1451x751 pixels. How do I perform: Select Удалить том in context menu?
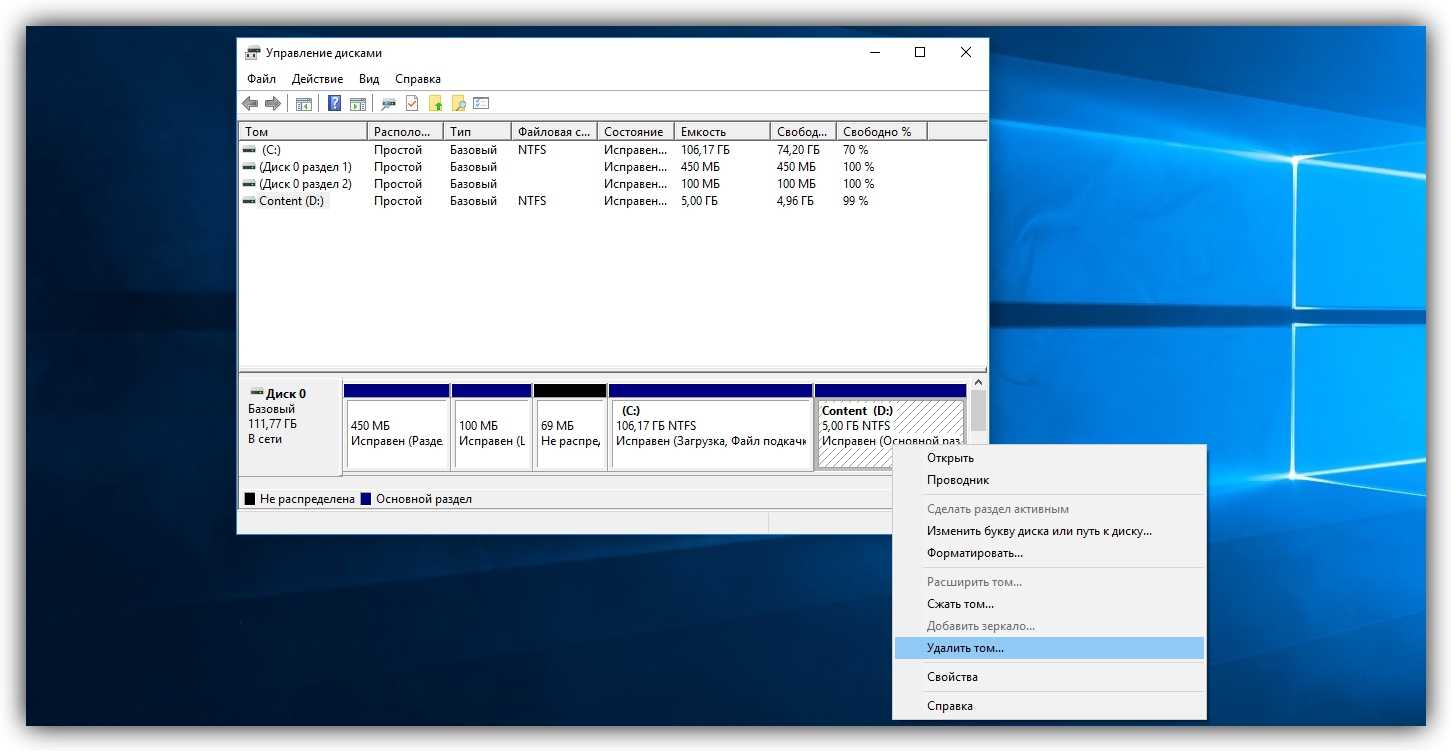click(965, 648)
